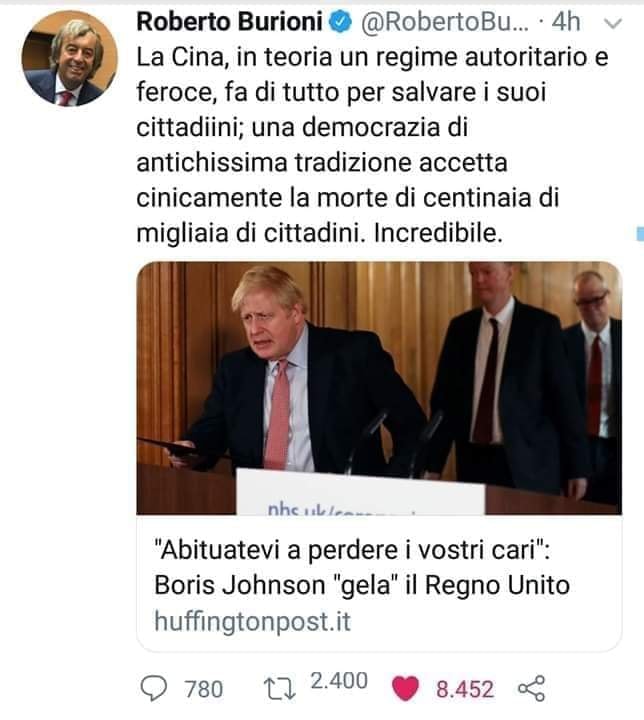
Task: Click the @RobertoBu... handle
Action: pos(445,22)
